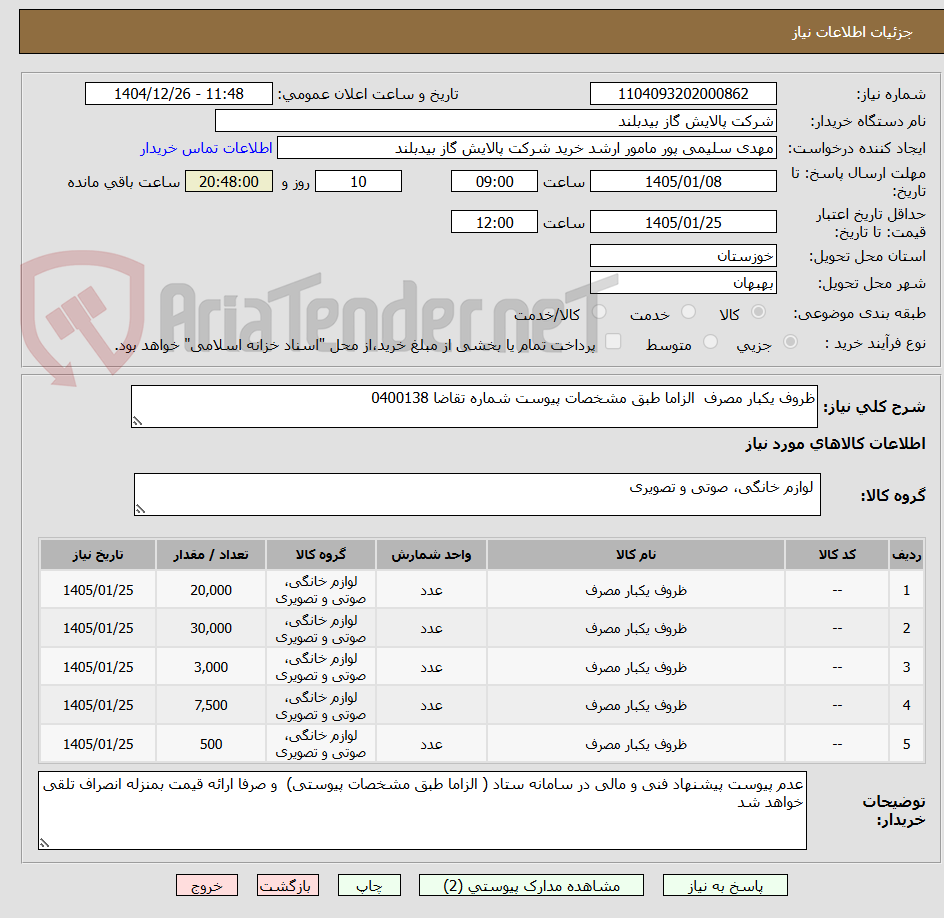The height and width of the screenshot is (918, 944).
Task: Click the date 1405/01/25 in row 4
Action: click(98, 706)
